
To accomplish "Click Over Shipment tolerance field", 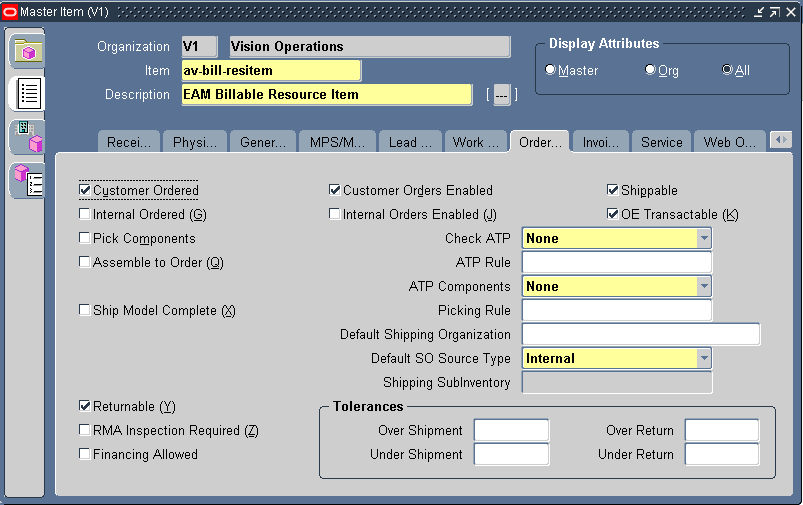I will tap(511, 430).
